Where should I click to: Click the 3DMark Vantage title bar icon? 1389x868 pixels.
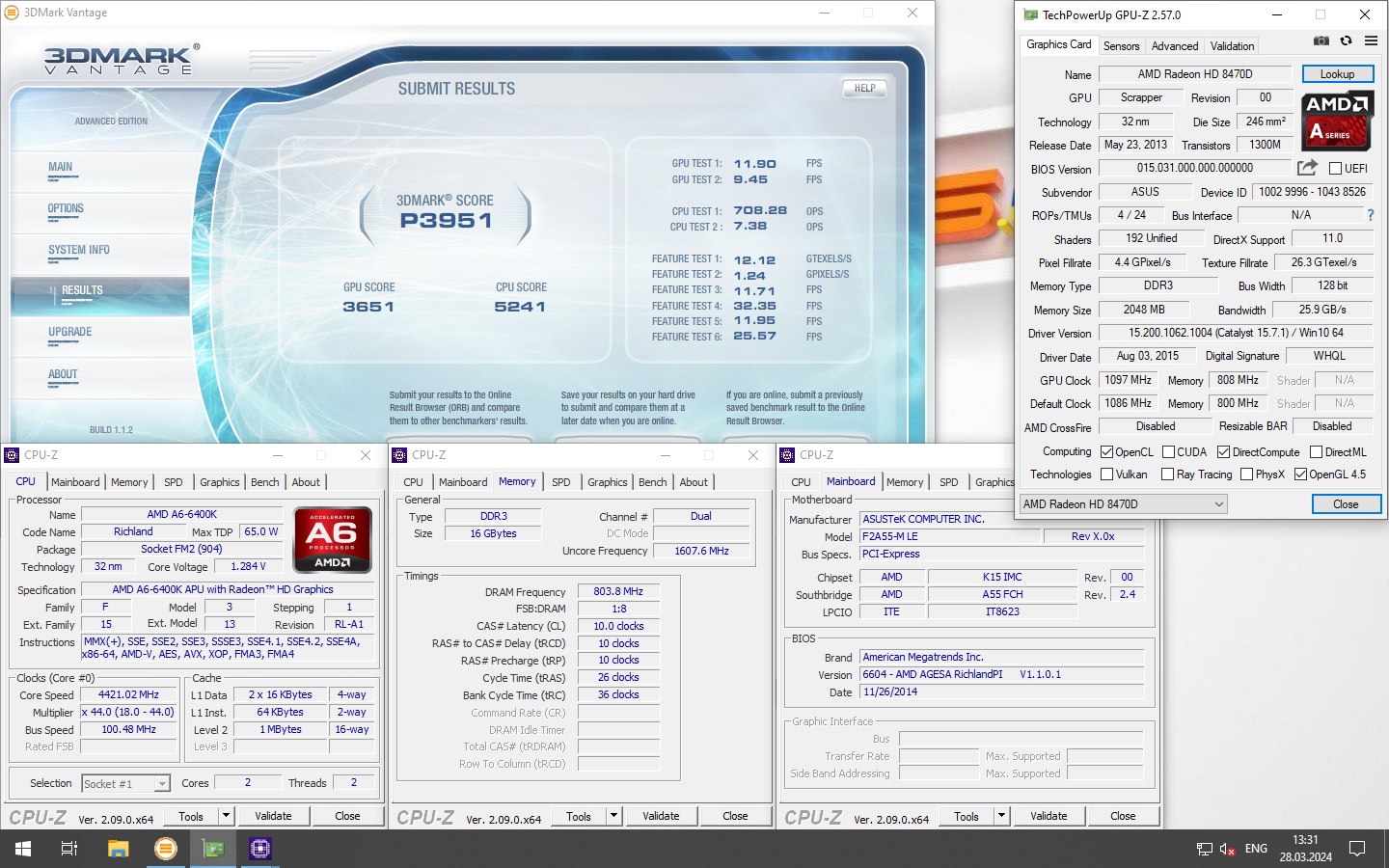12,13
